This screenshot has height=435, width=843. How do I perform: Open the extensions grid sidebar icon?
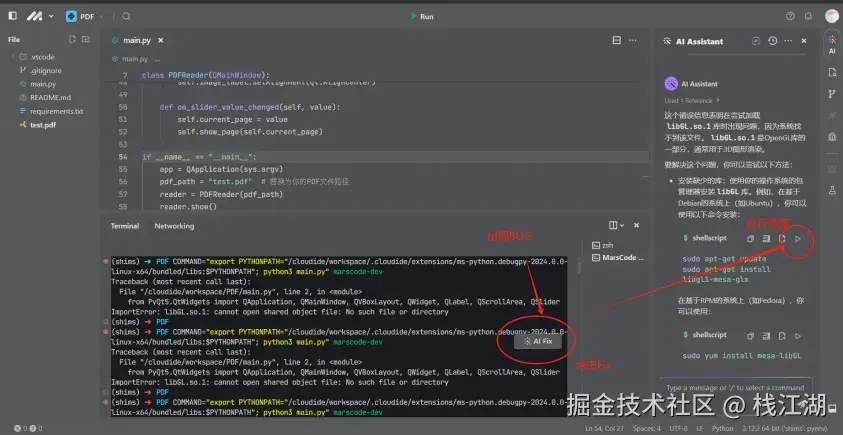[832, 169]
